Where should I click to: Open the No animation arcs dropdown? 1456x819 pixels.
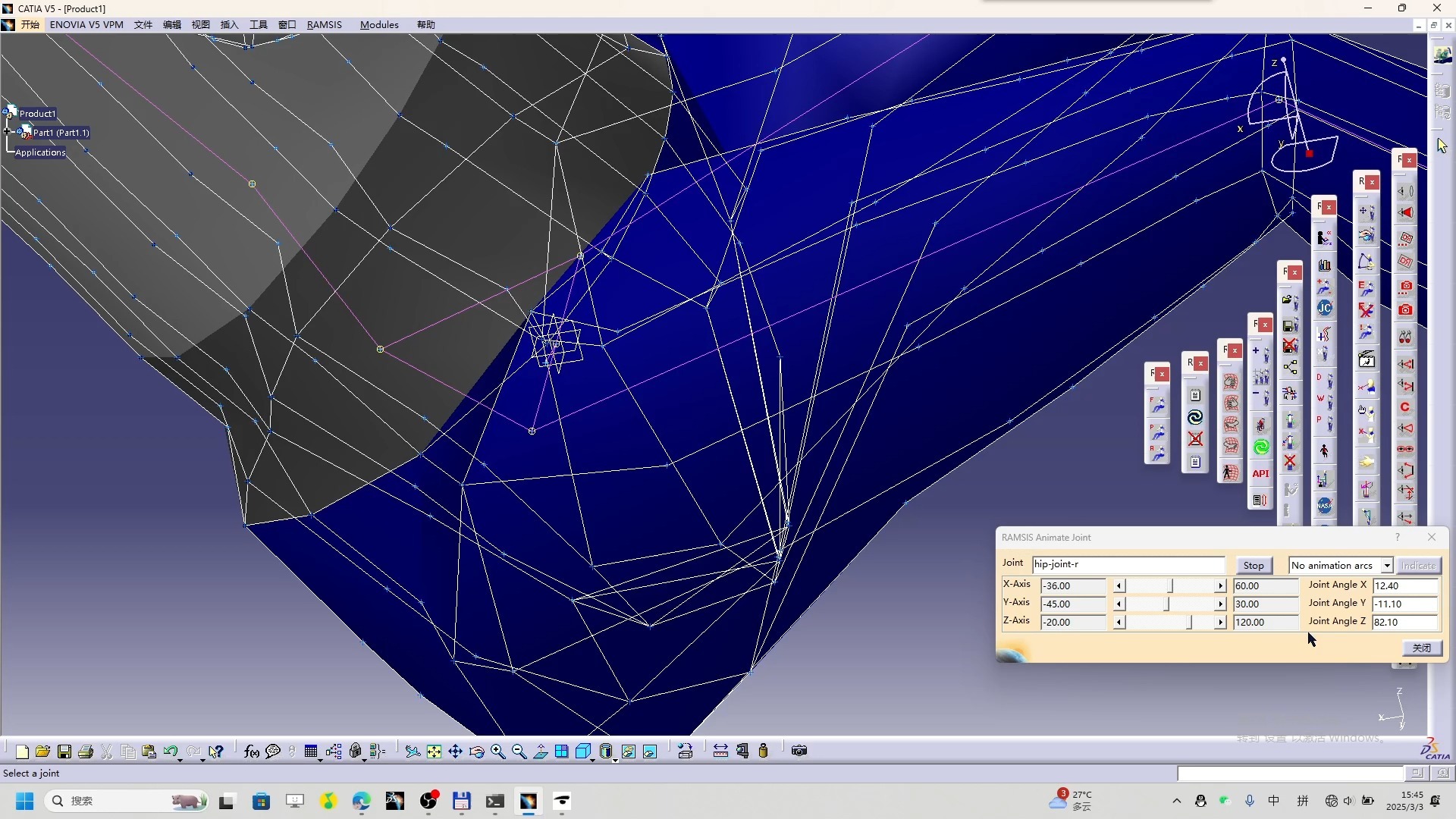(1386, 566)
